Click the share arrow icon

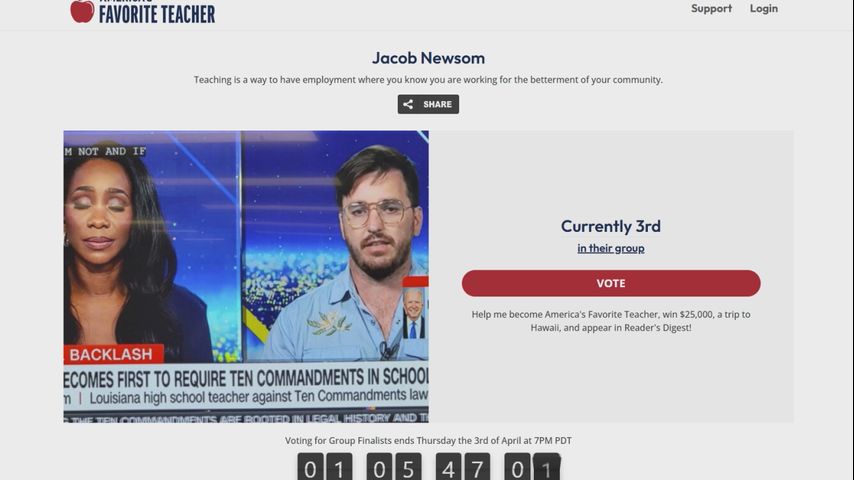[408, 104]
